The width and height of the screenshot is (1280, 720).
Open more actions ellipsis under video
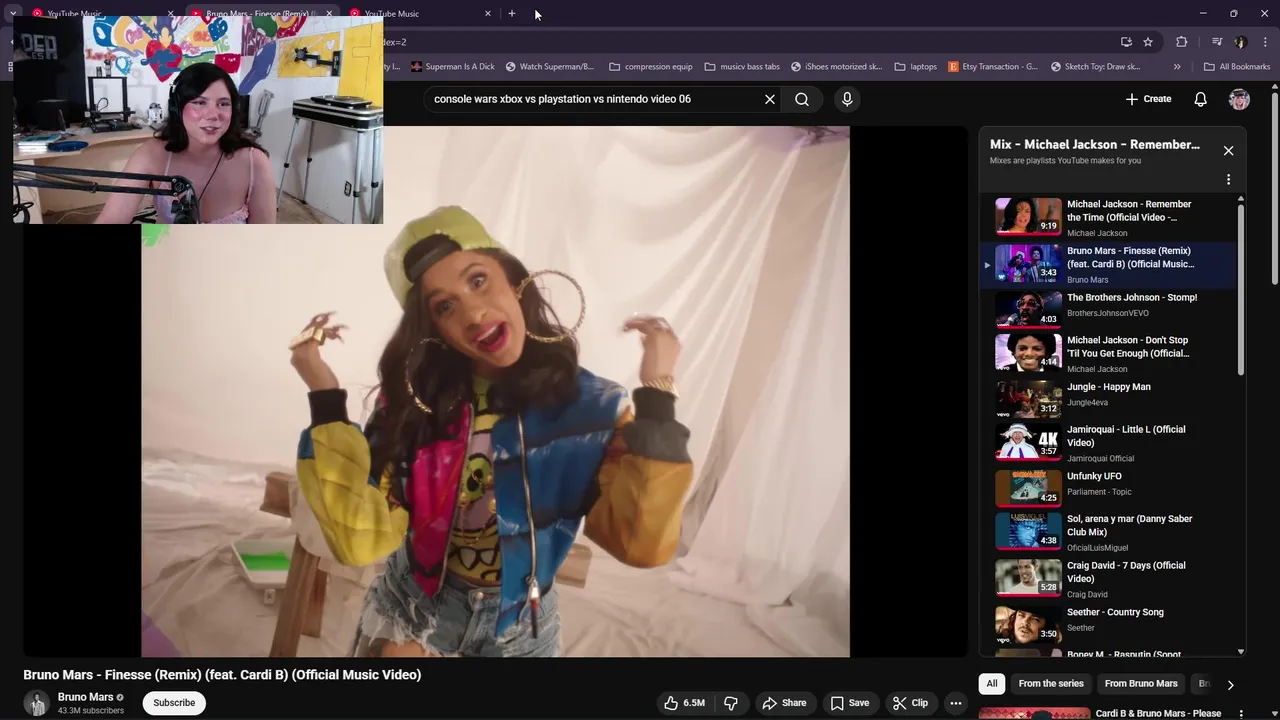[x=956, y=703]
